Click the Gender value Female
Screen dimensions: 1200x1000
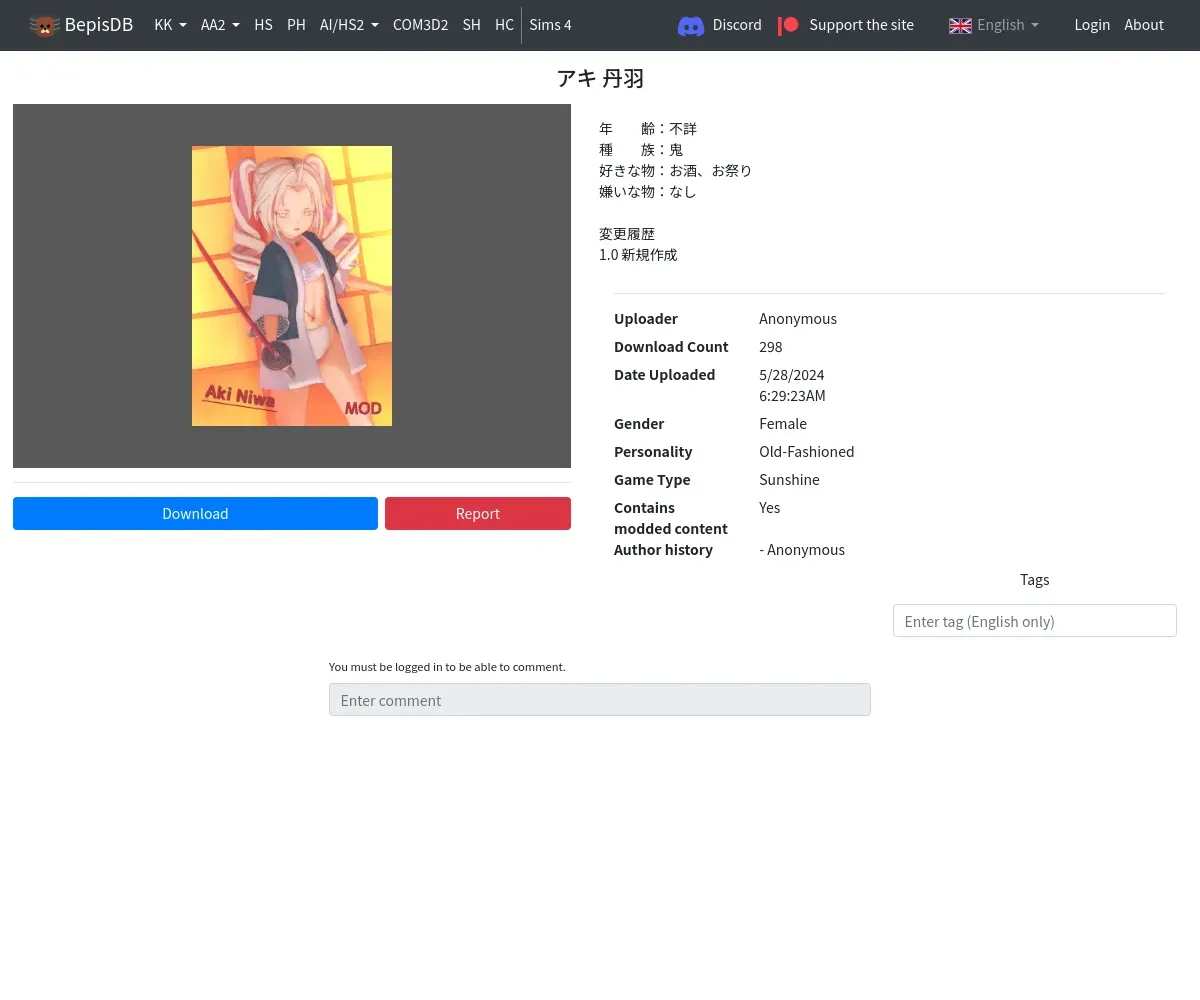(x=783, y=424)
